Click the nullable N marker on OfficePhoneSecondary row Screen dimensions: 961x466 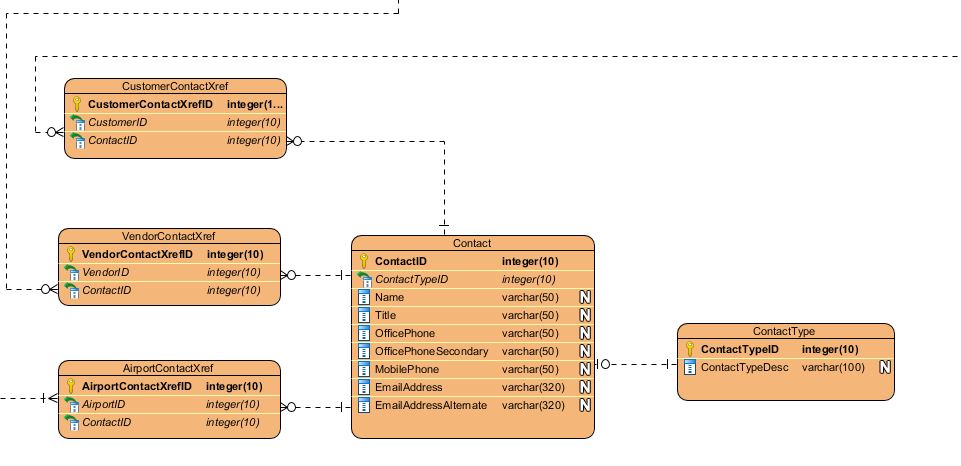(x=585, y=351)
